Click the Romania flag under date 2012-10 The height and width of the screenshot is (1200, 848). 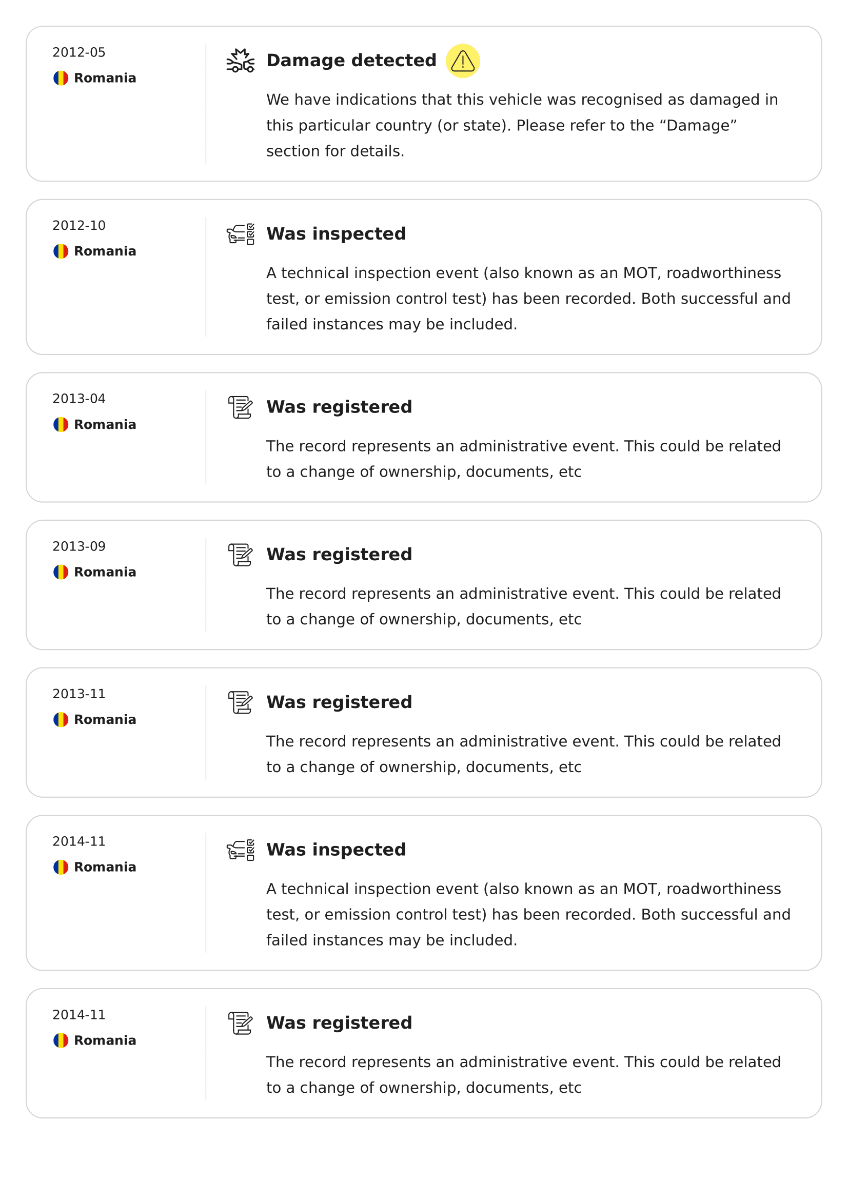pyautogui.click(x=61, y=251)
